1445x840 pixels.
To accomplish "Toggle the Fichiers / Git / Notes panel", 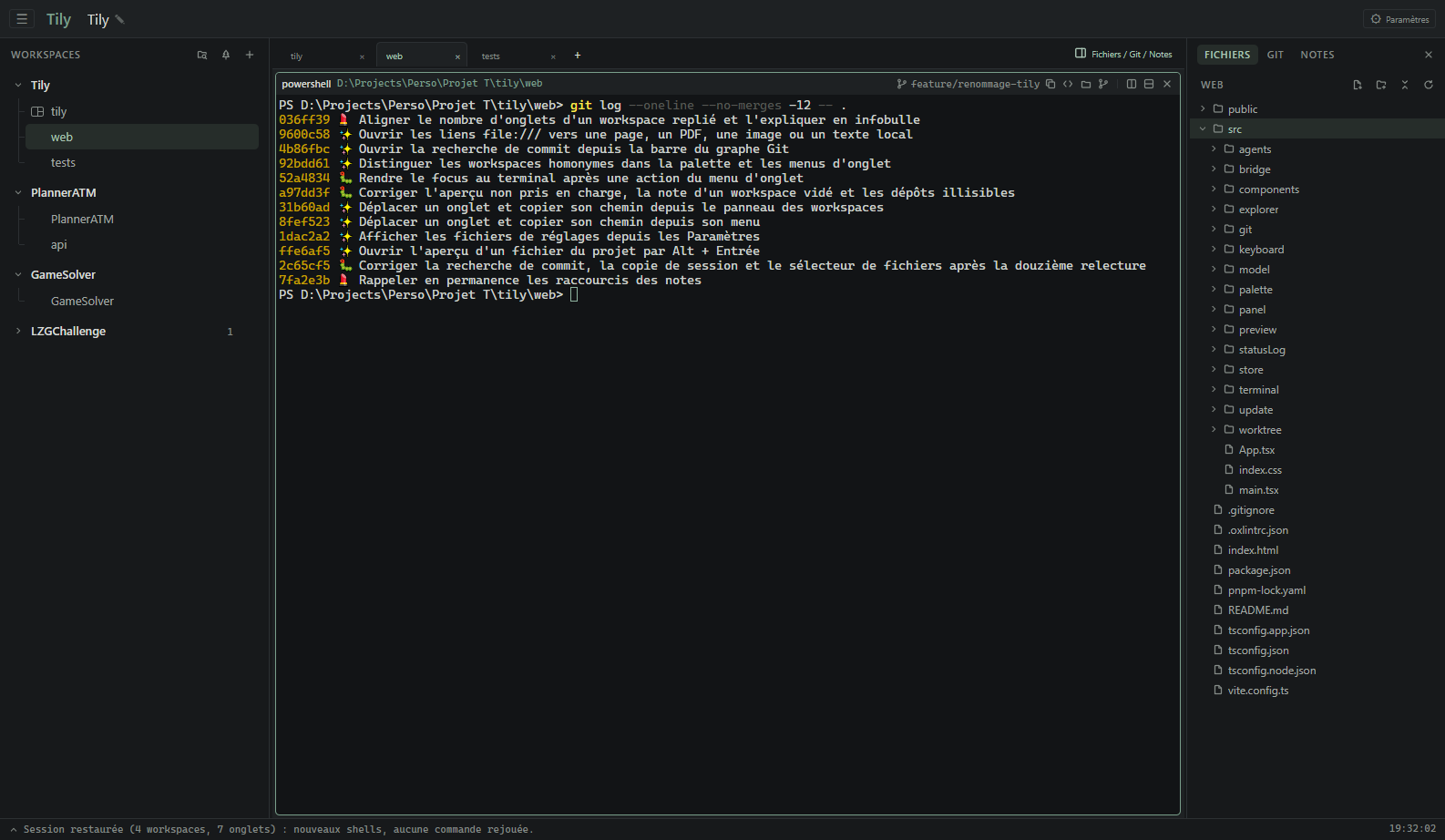I will (1123, 55).
